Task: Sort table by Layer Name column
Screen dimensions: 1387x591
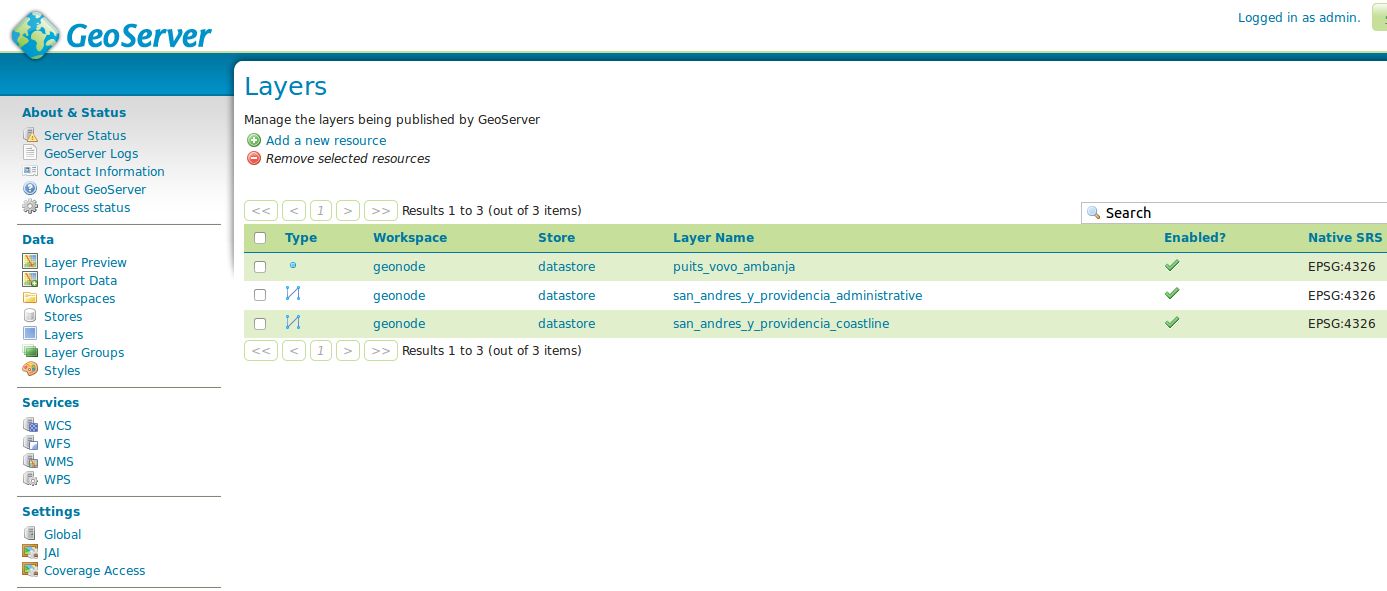Action: pyautogui.click(x=713, y=238)
